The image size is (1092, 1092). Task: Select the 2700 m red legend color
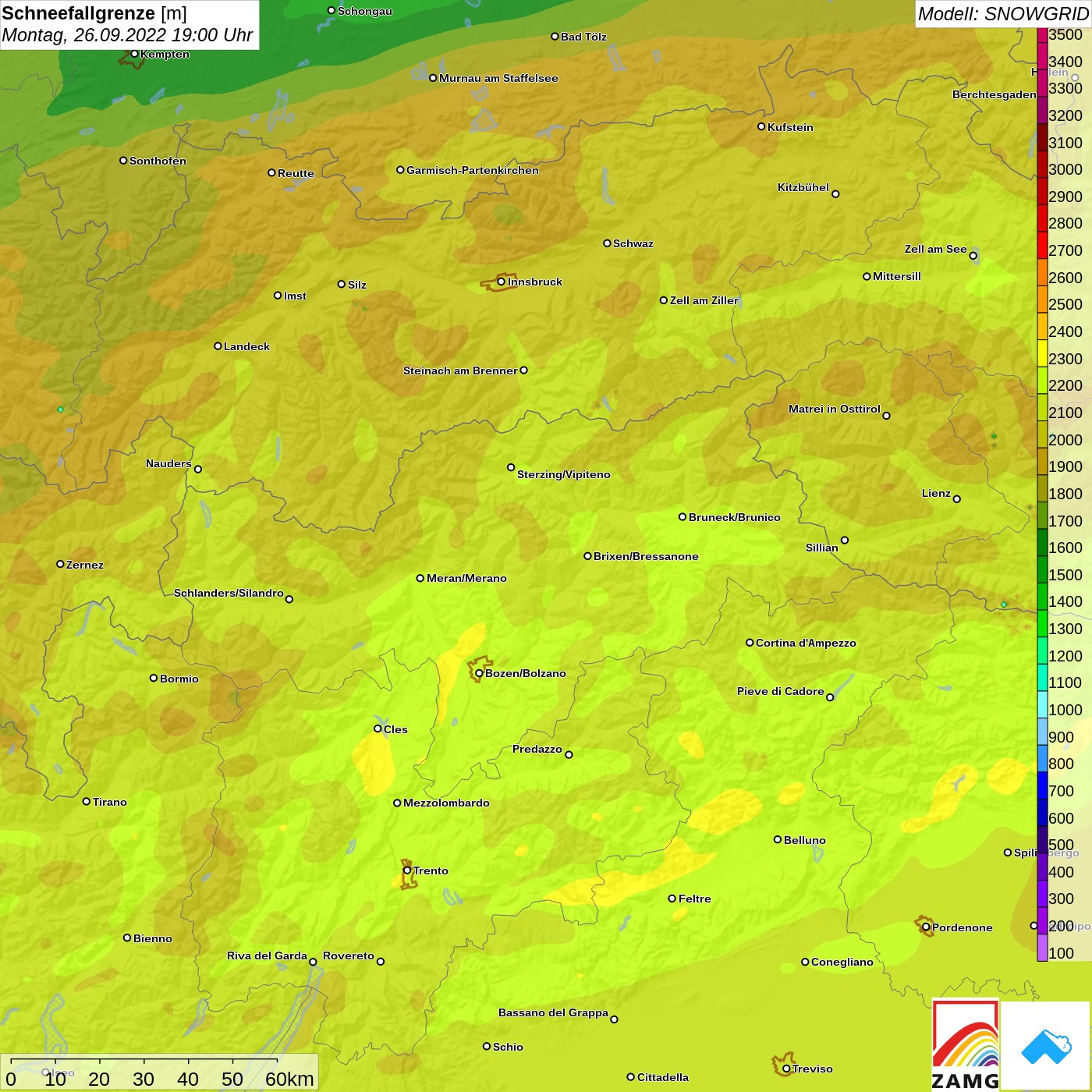pos(1042,245)
